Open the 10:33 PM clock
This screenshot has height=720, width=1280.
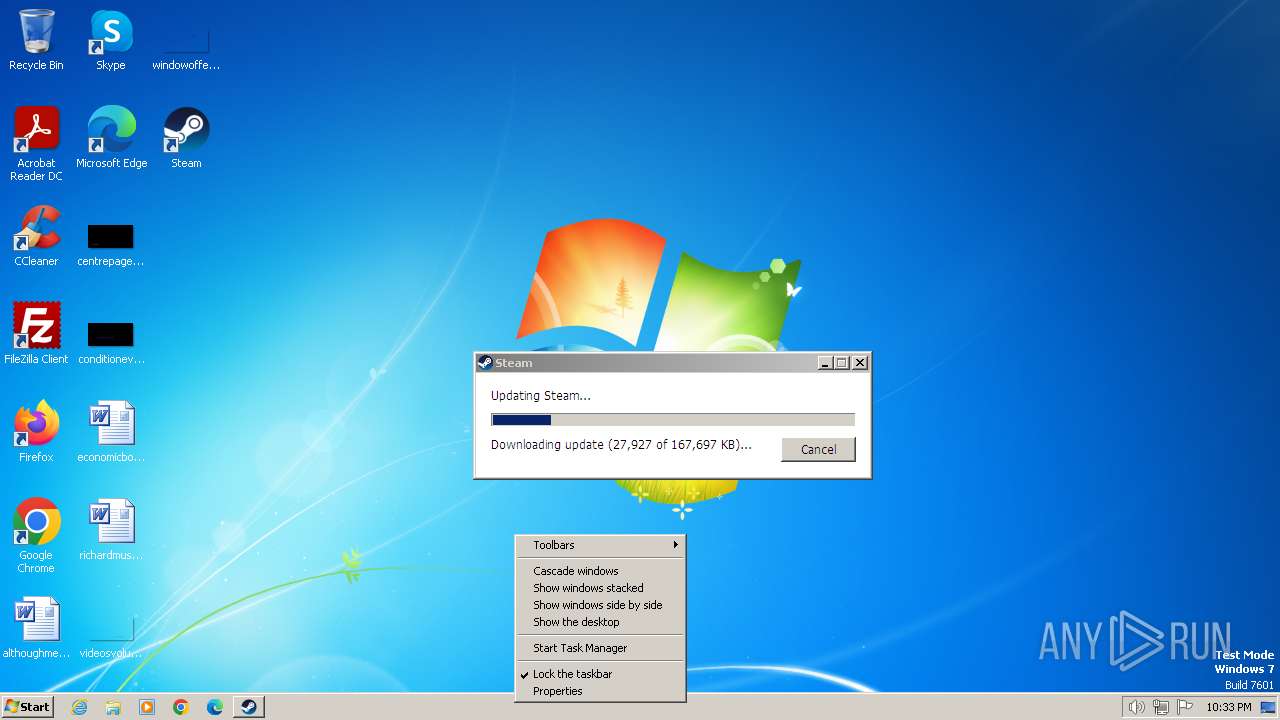coord(1228,707)
